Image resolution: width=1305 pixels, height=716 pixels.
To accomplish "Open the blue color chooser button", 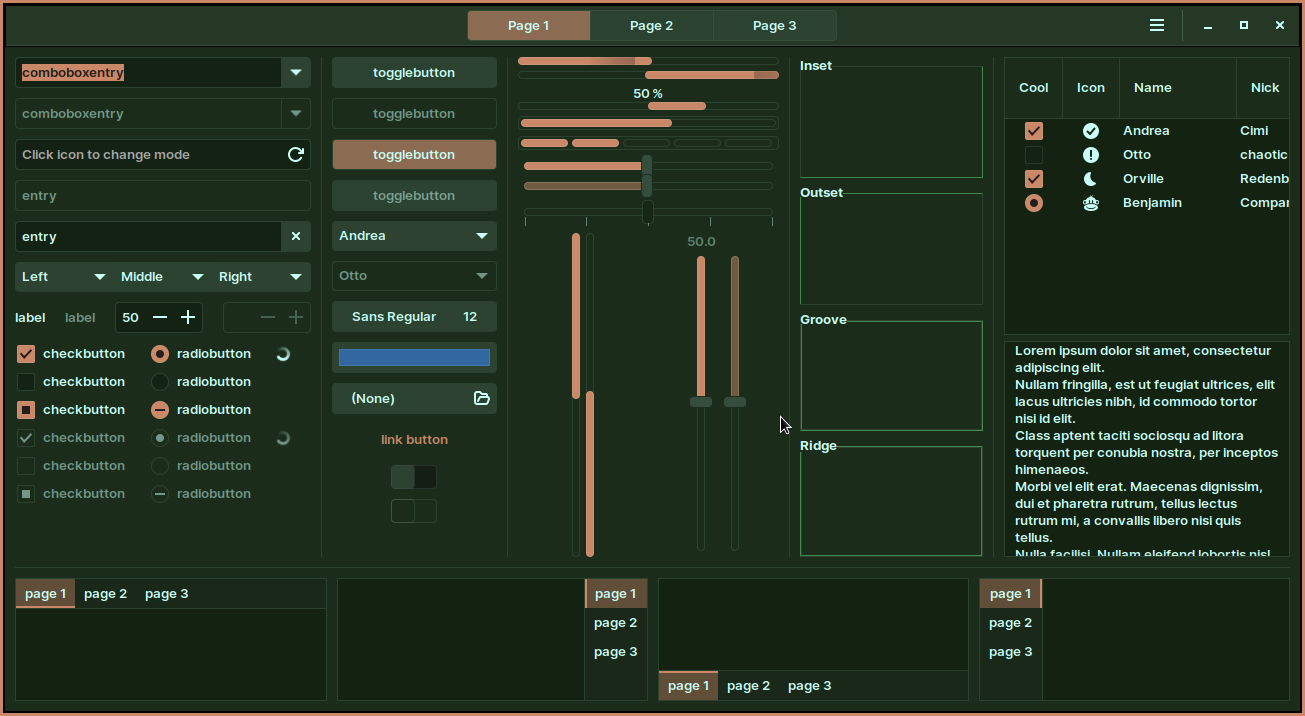I will [x=414, y=357].
